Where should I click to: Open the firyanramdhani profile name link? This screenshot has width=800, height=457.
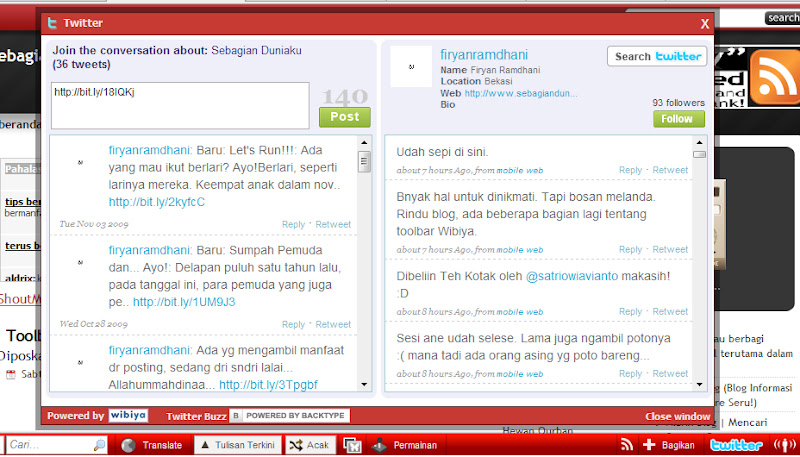484,55
